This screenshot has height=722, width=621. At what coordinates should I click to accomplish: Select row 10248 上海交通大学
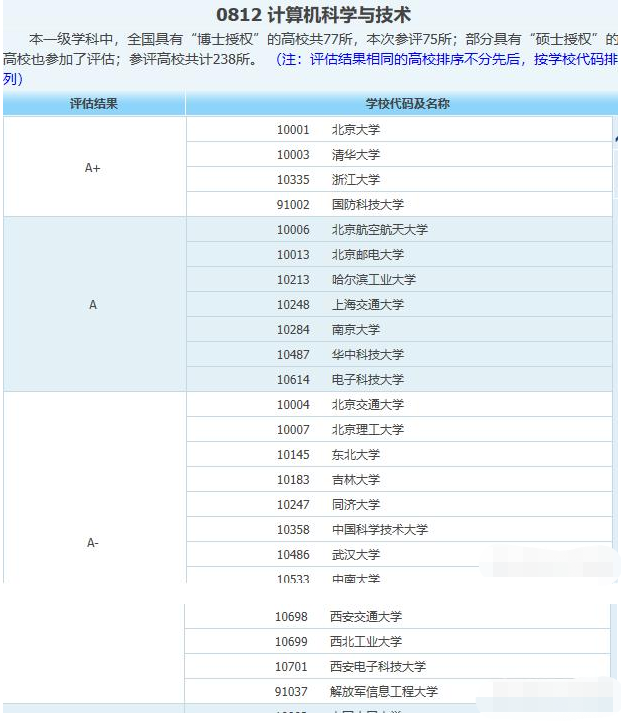pyautogui.click(x=399, y=304)
